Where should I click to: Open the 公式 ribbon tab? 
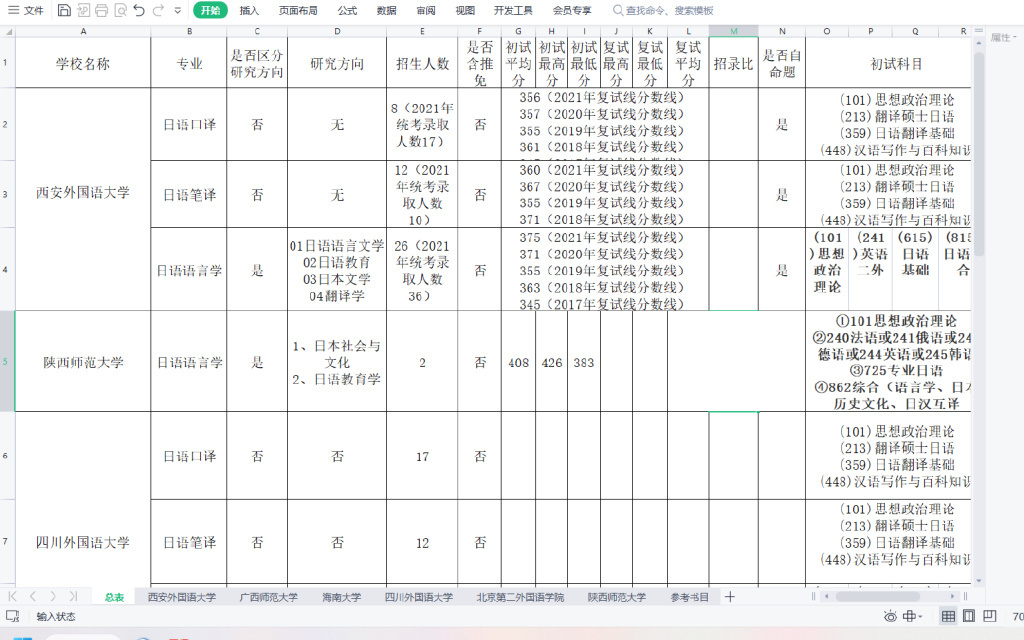click(347, 10)
